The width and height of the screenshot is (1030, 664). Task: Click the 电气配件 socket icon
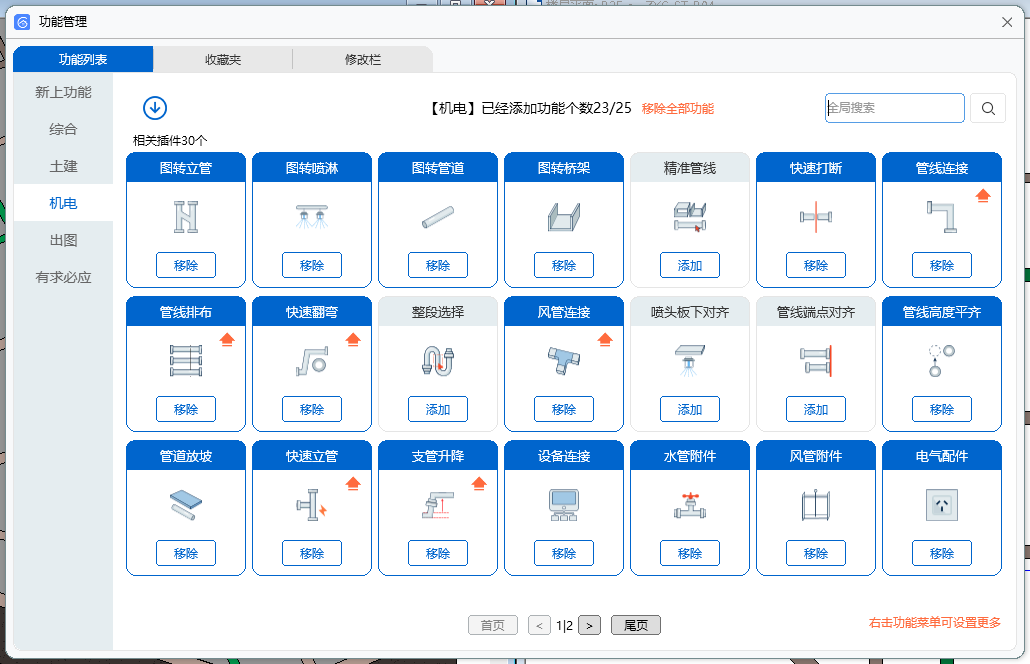pos(941,505)
